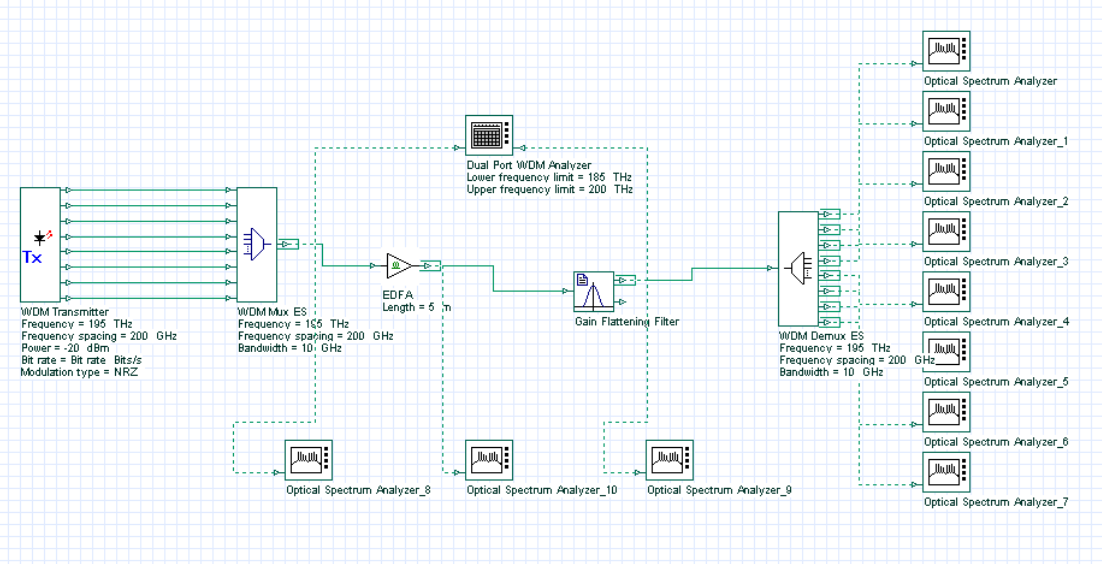Select the Gain Flattening Filter component

[593, 291]
